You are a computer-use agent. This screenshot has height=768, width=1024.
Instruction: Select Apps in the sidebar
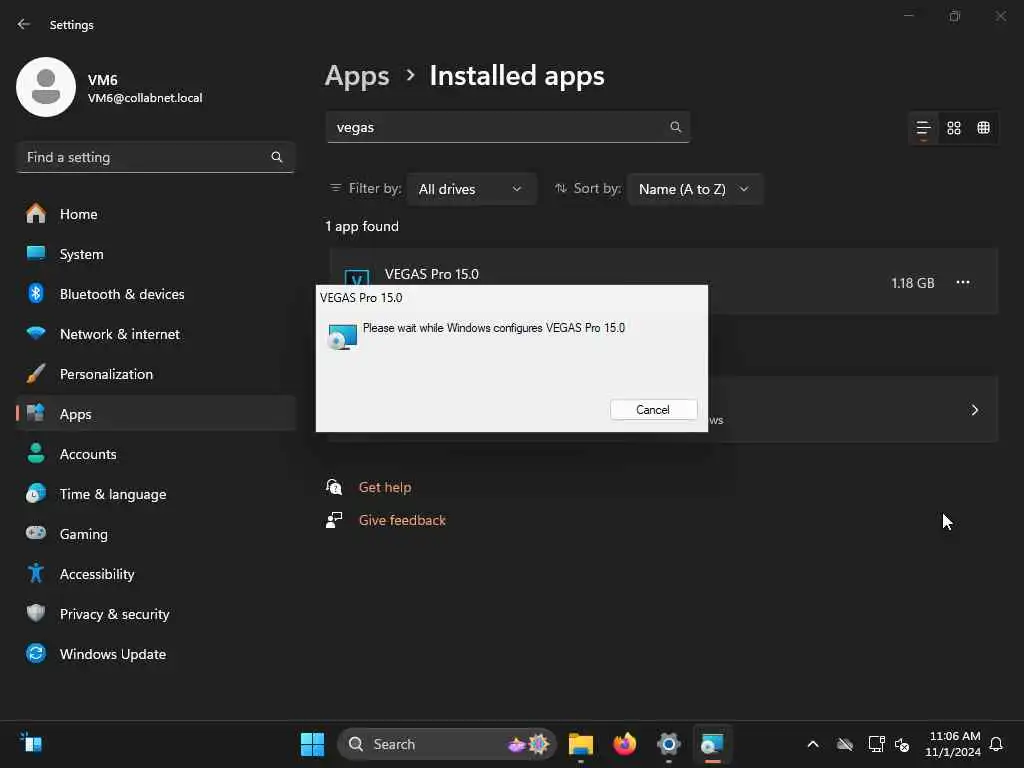pyautogui.click(x=155, y=414)
